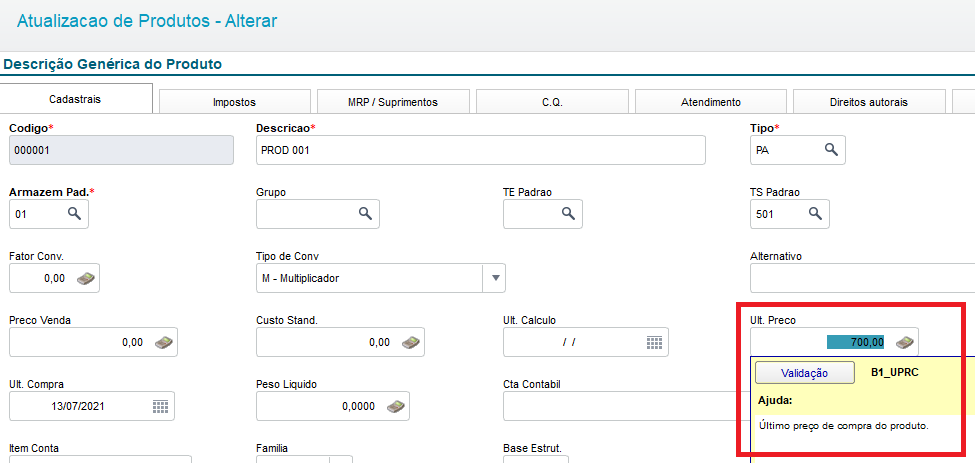Screen dimensions: 975x463
Task: Go to the Direitos autorais tab
Action: click(868, 102)
